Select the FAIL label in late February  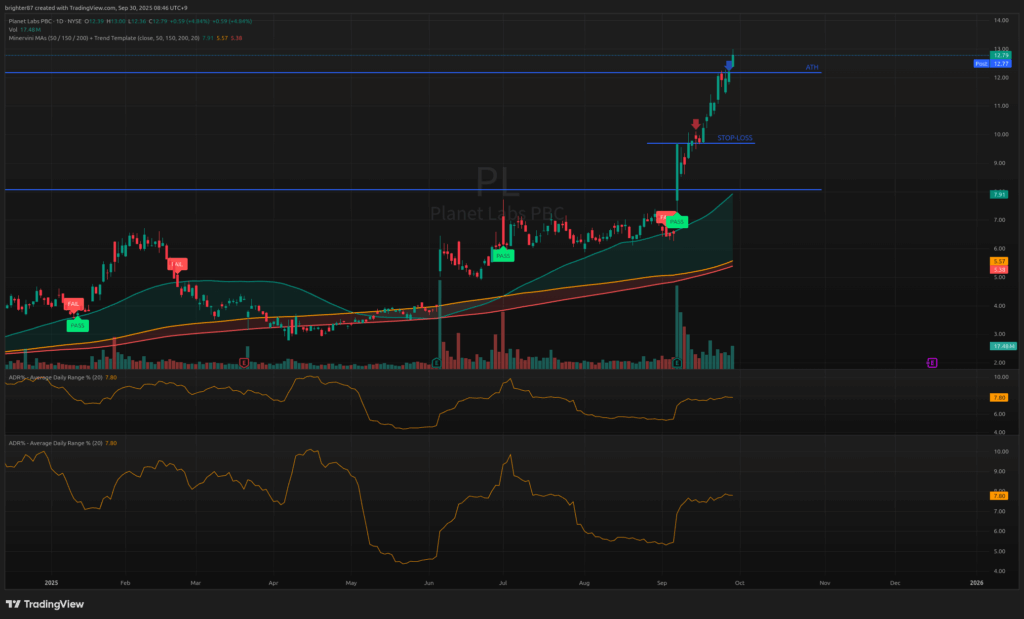click(177, 264)
